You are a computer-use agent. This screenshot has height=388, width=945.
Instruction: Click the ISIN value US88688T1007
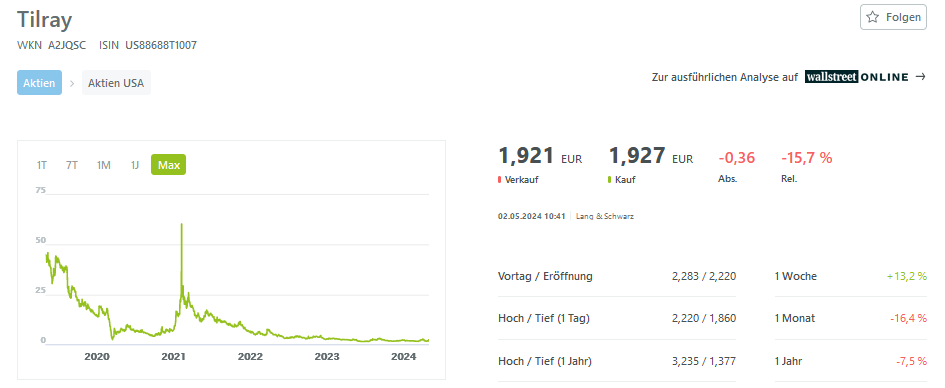tap(161, 45)
